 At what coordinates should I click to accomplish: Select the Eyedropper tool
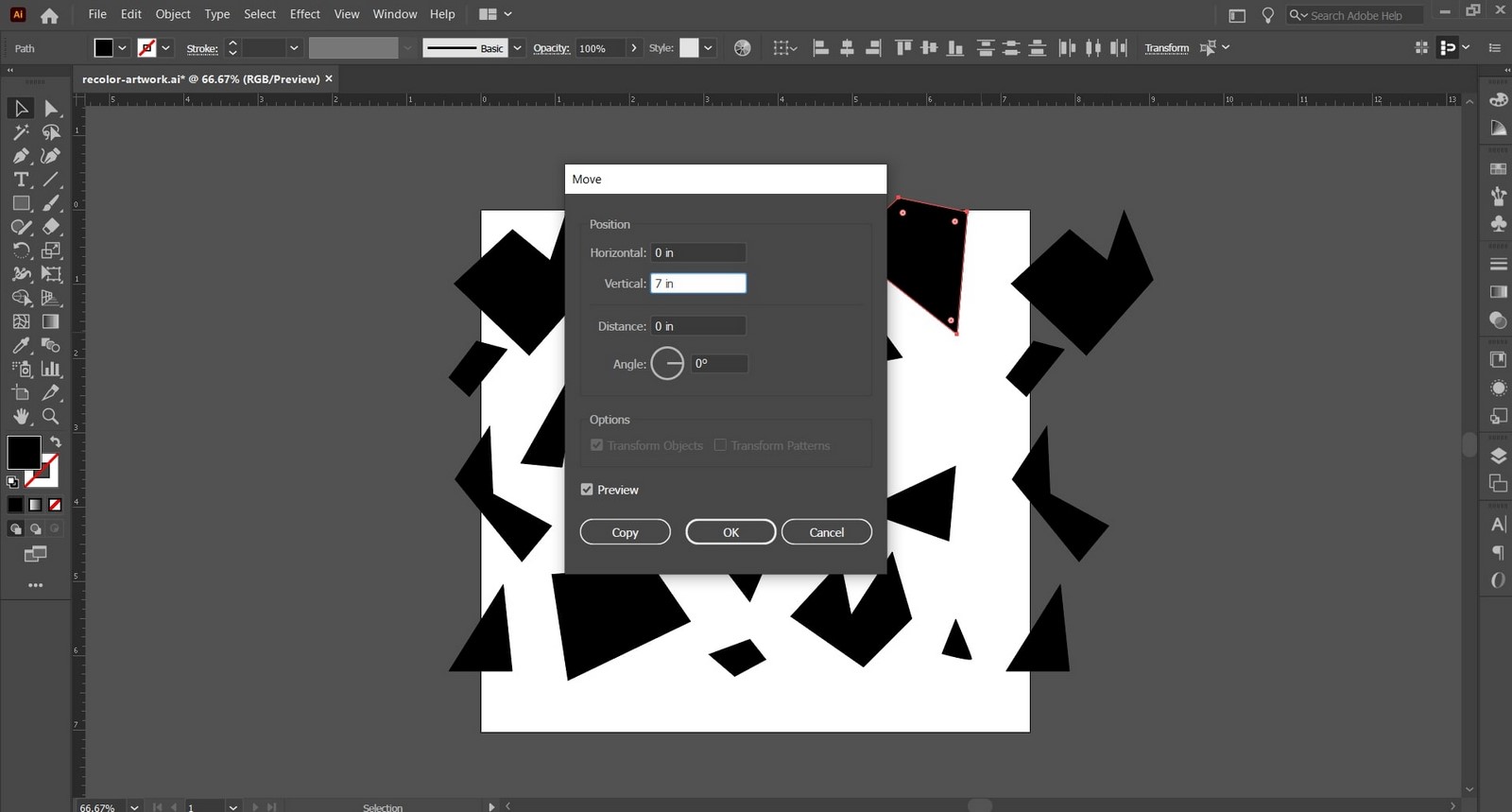pyautogui.click(x=21, y=345)
